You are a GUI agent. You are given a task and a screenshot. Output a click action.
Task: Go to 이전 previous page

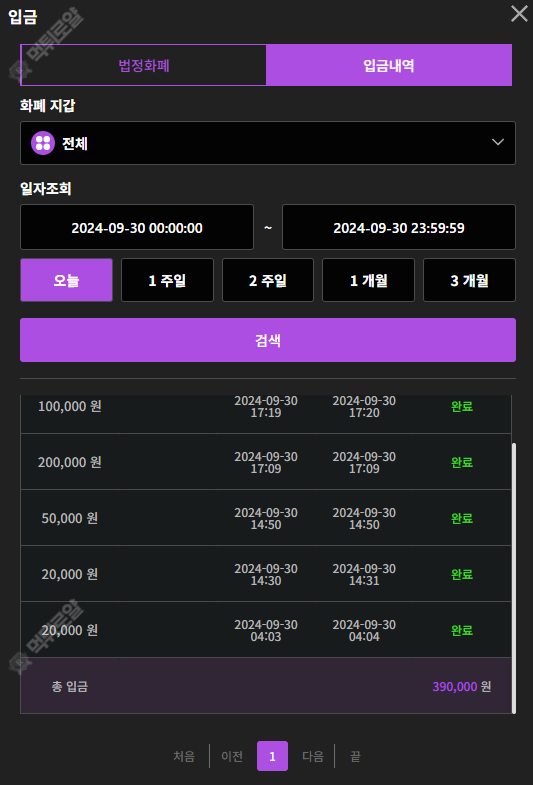pyautogui.click(x=232, y=756)
